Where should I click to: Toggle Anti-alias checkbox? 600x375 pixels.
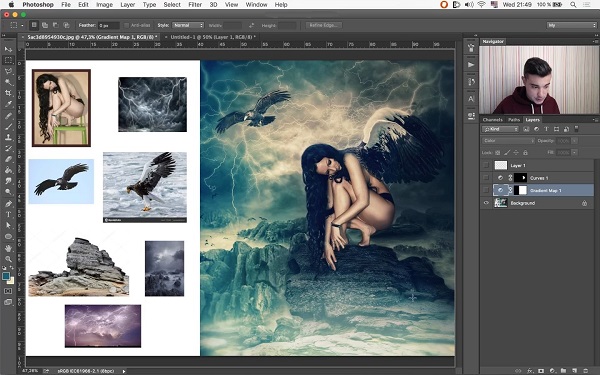[x=126, y=25]
